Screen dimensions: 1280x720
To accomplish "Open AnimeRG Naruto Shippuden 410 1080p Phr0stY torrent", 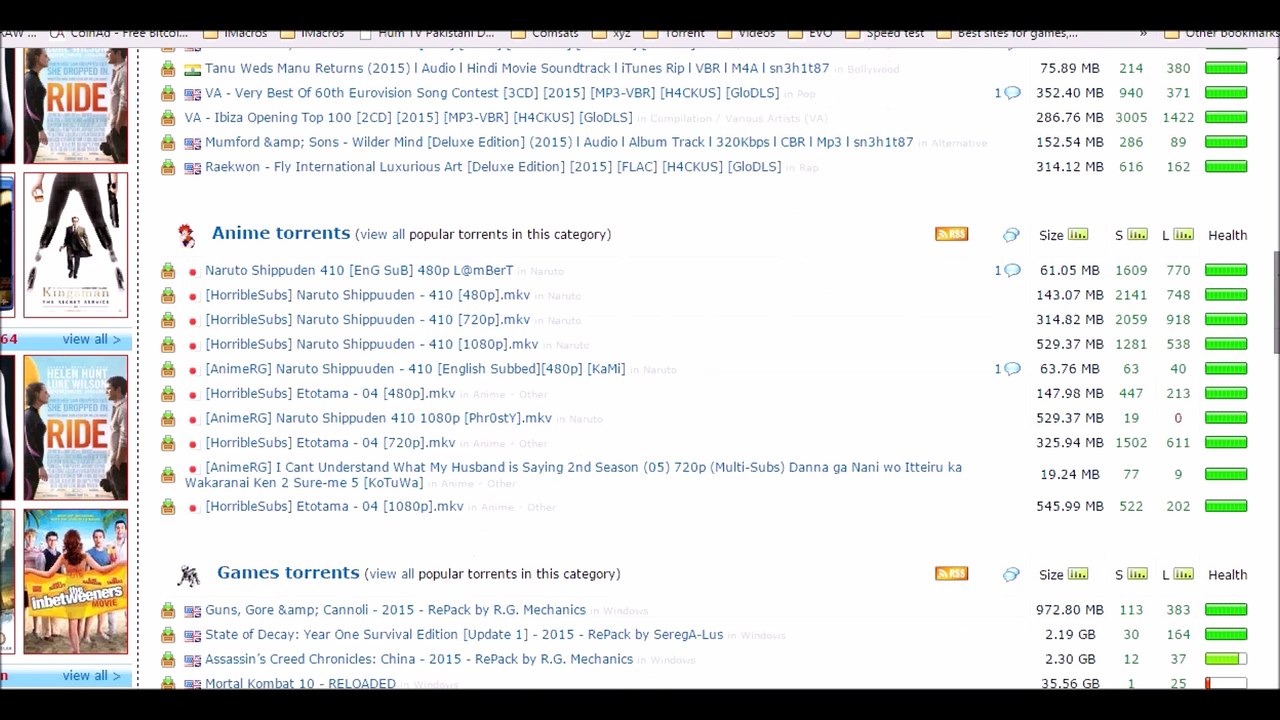I will pos(378,418).
